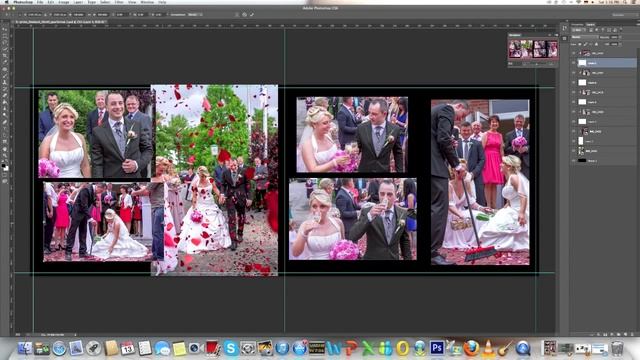Open the File menu

coord(40,2)
